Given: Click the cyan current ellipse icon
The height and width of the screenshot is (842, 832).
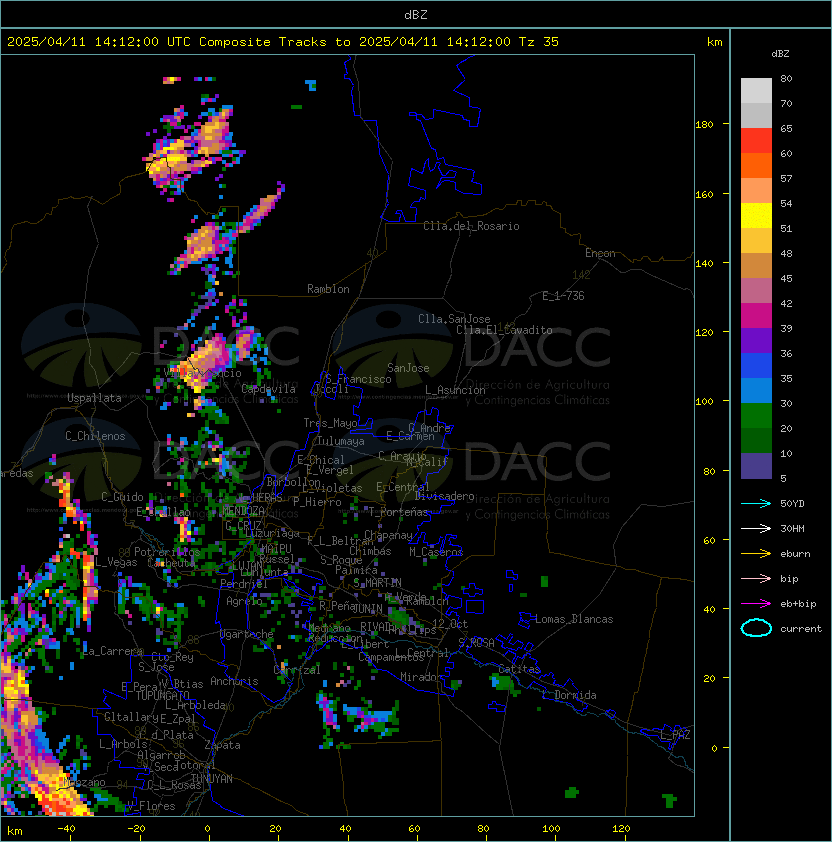Looking at the screenshot, I should (x=756, y=628).
